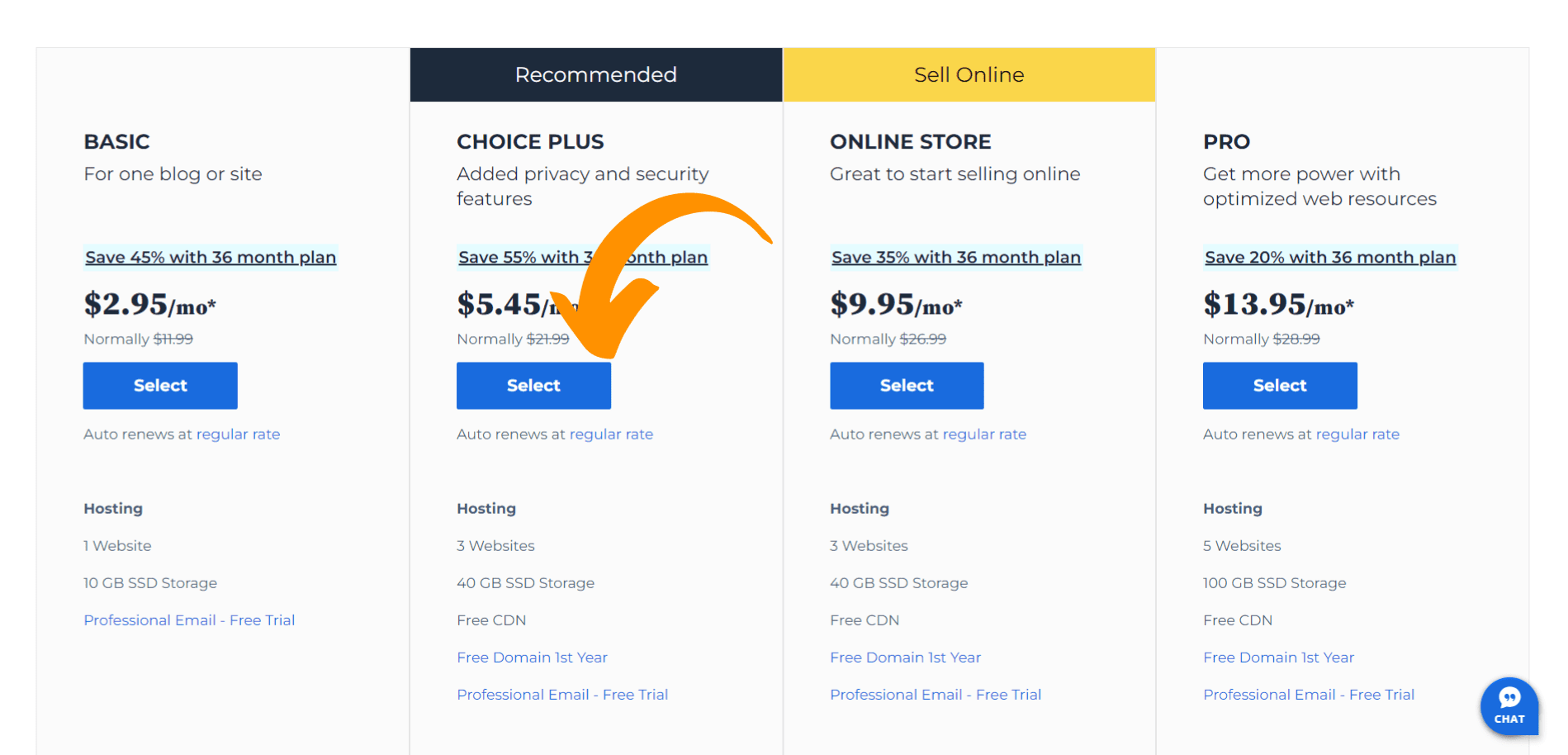Open Choice Plus 'Save 55%' plan link
This screenshot has width=1568, height=755.
[583, 257]
